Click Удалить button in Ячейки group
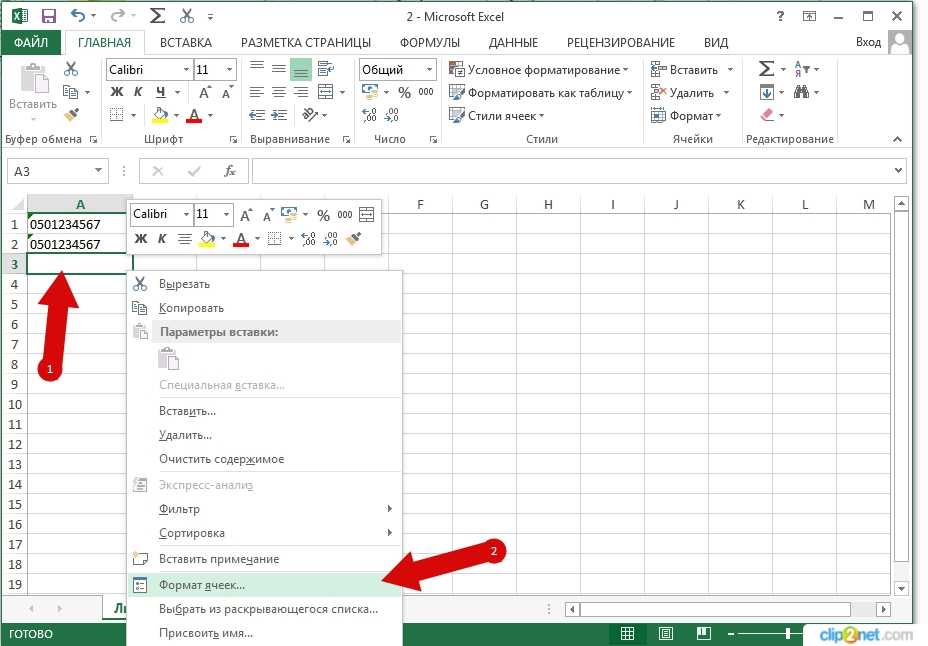The image size is (928, 646). coord(682,93)
